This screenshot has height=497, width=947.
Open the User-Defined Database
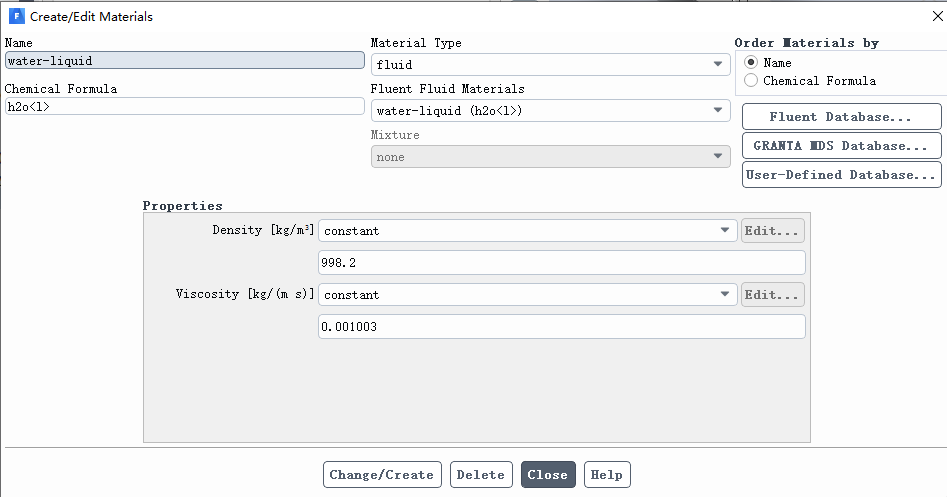[841, 175]
